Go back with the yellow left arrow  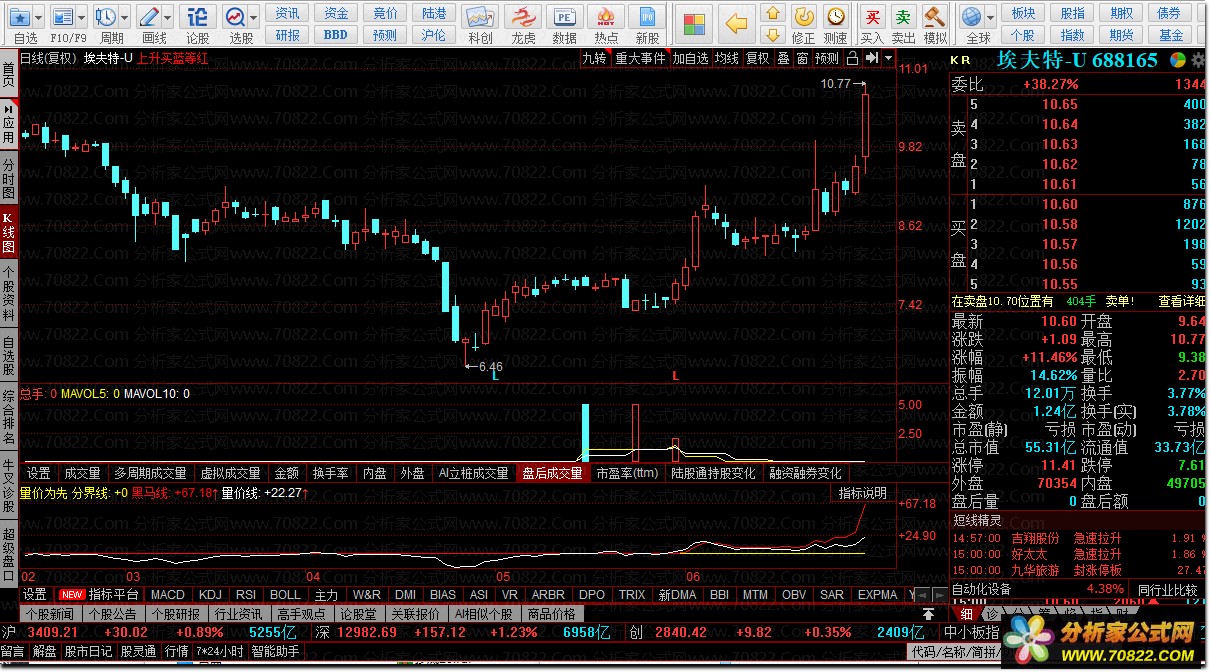737,23
